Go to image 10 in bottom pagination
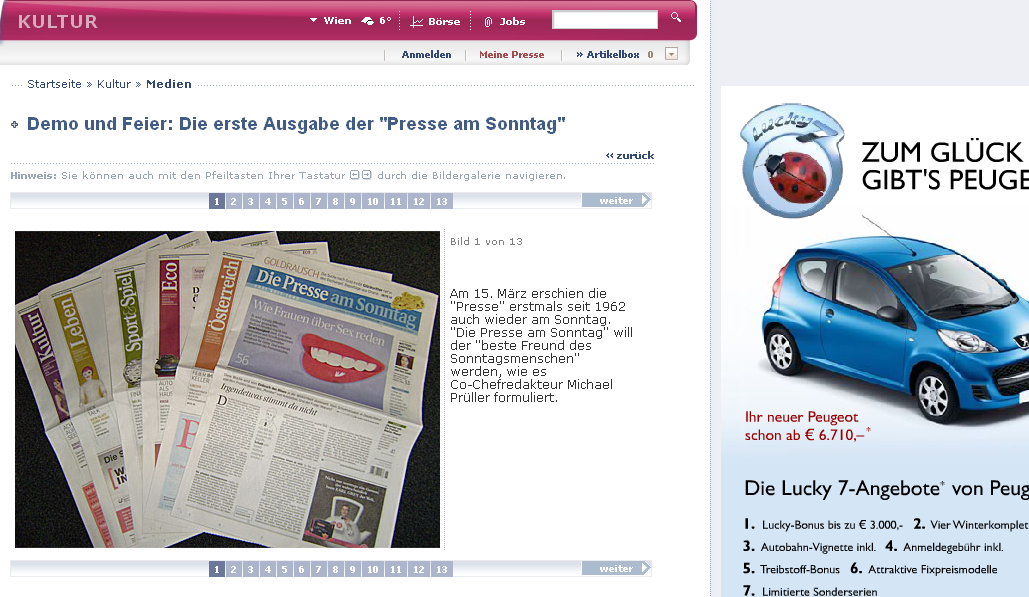1029x597 pixels. point(373,569)
